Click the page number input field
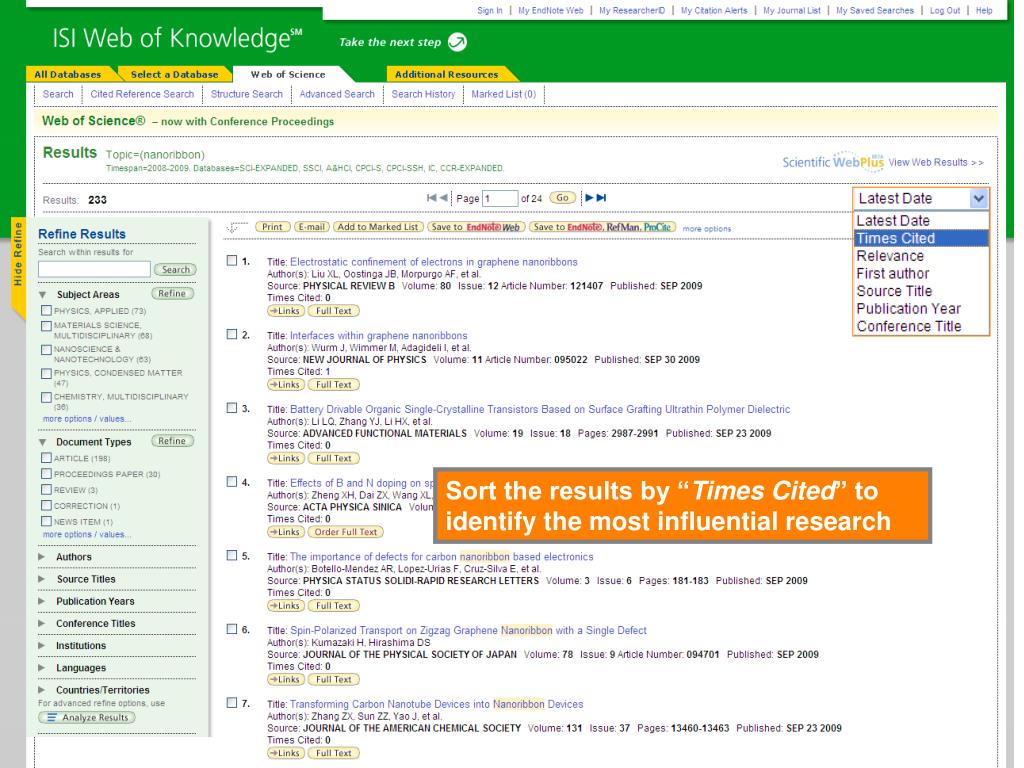The image size is (1024, 768). (x=500, y=199)
